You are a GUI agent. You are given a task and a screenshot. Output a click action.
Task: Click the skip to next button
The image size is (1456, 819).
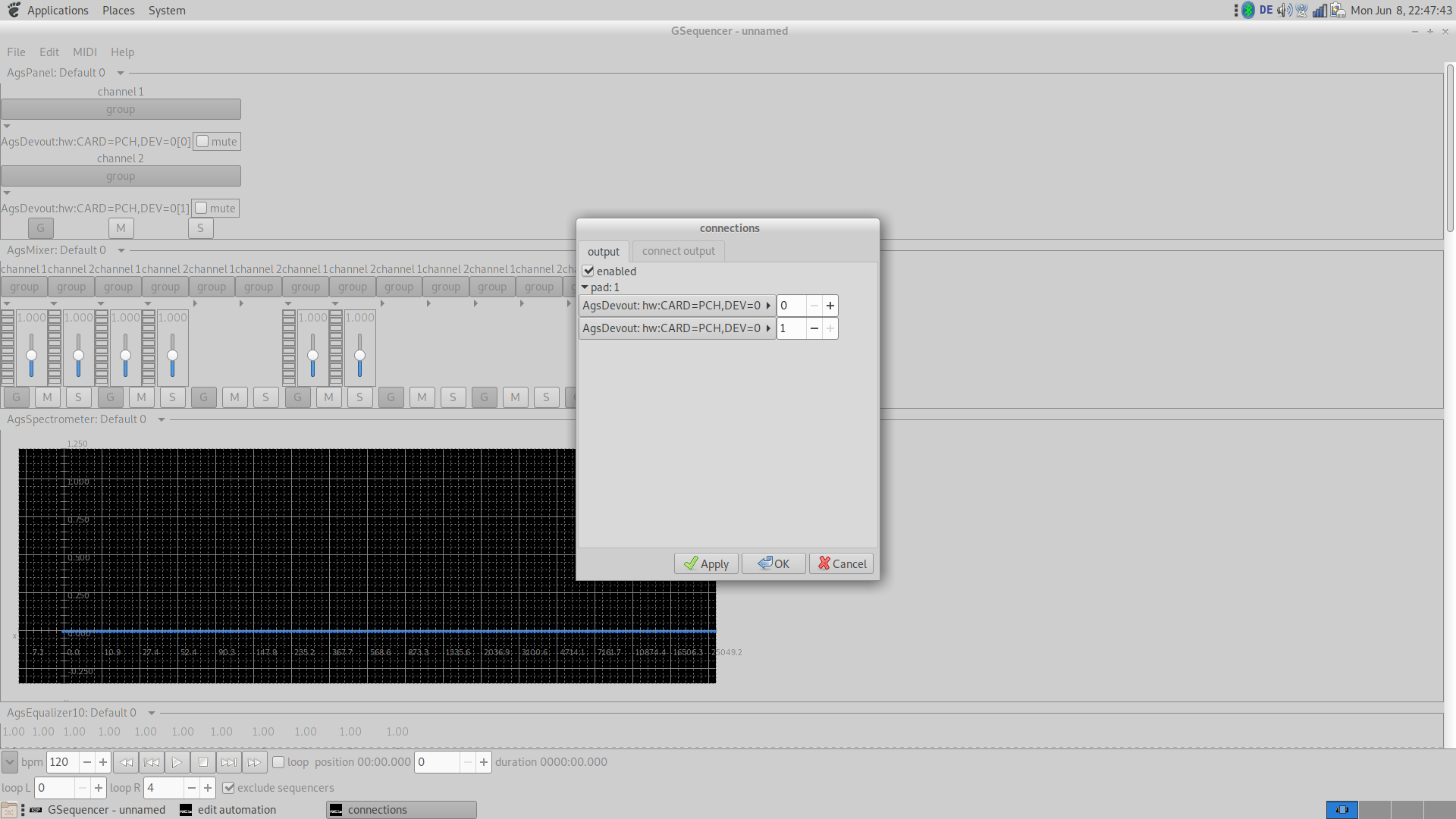[x=228, y=762]
